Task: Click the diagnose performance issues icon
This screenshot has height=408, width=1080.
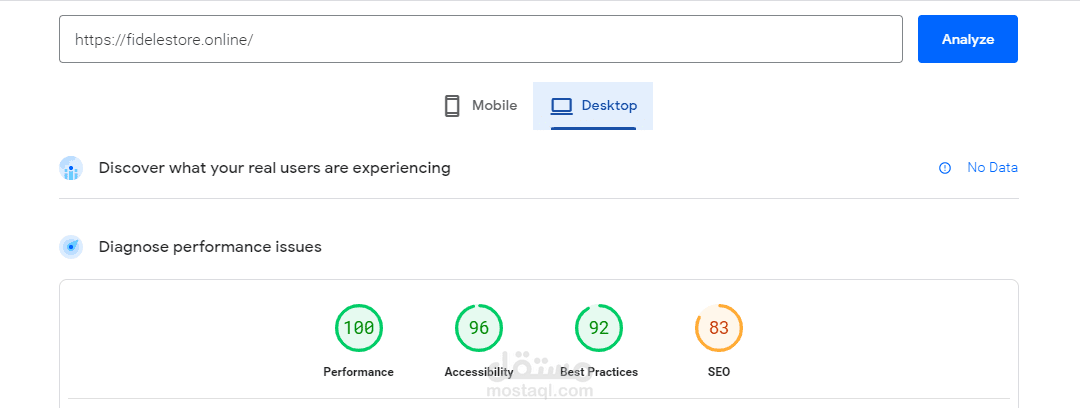Action: click(70, 246)
